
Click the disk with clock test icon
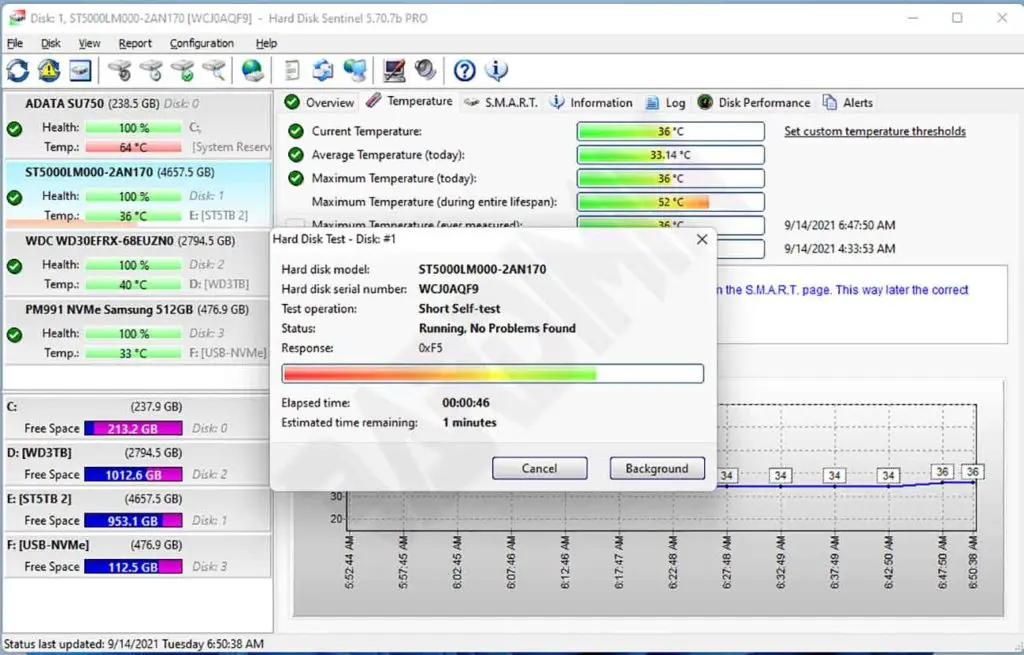152,70
